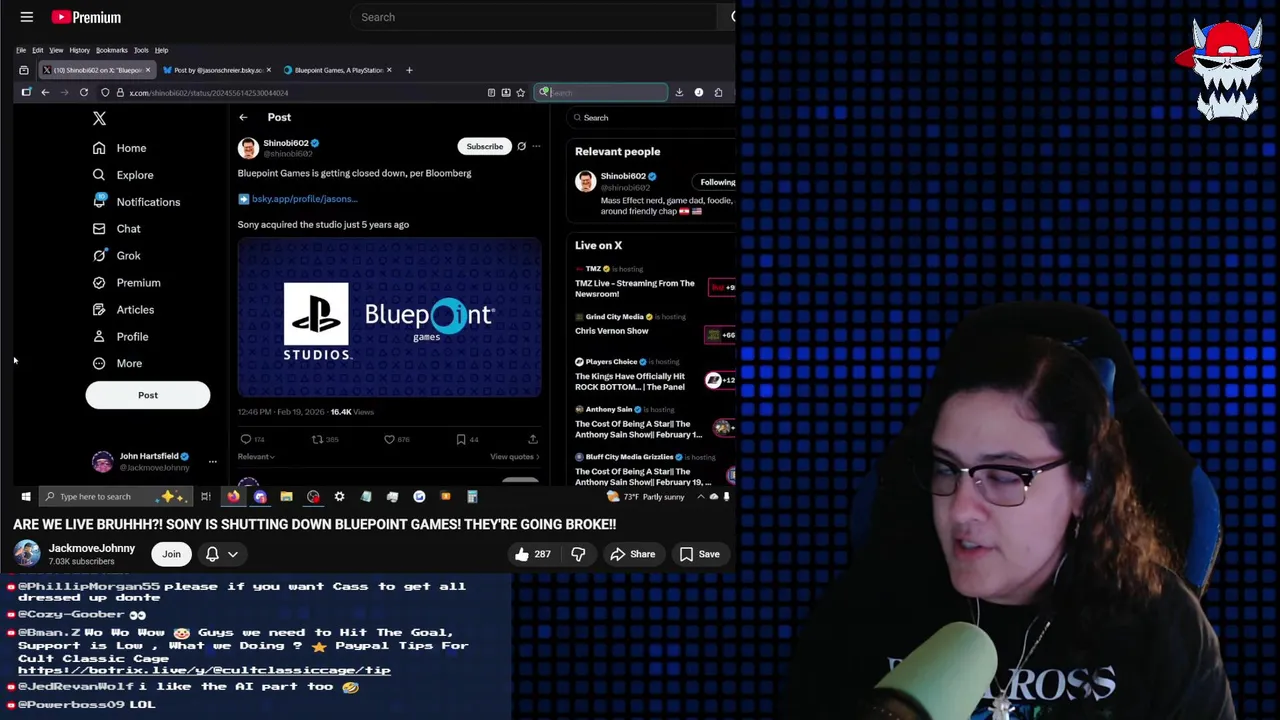Click the YouTube Premium logo
Viewport: 1280px width, 720px height.
86,17
